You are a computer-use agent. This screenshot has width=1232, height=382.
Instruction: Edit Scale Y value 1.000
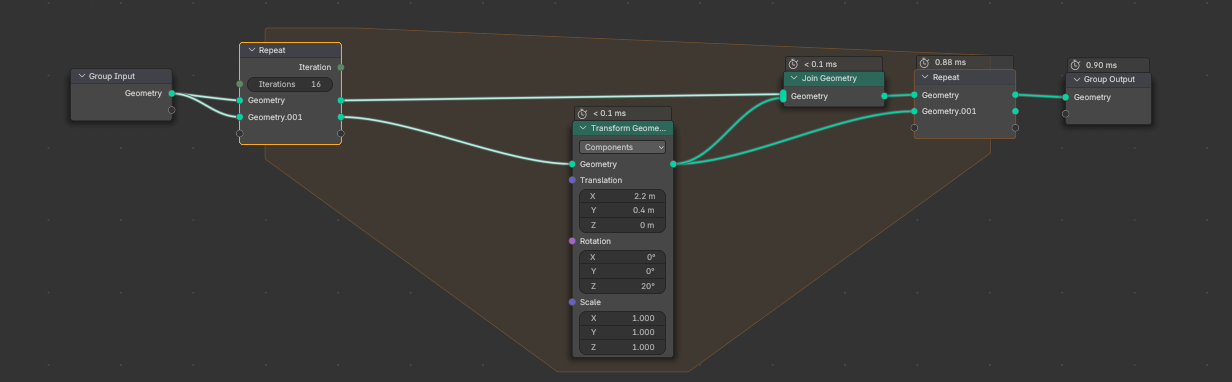(623, 332)
